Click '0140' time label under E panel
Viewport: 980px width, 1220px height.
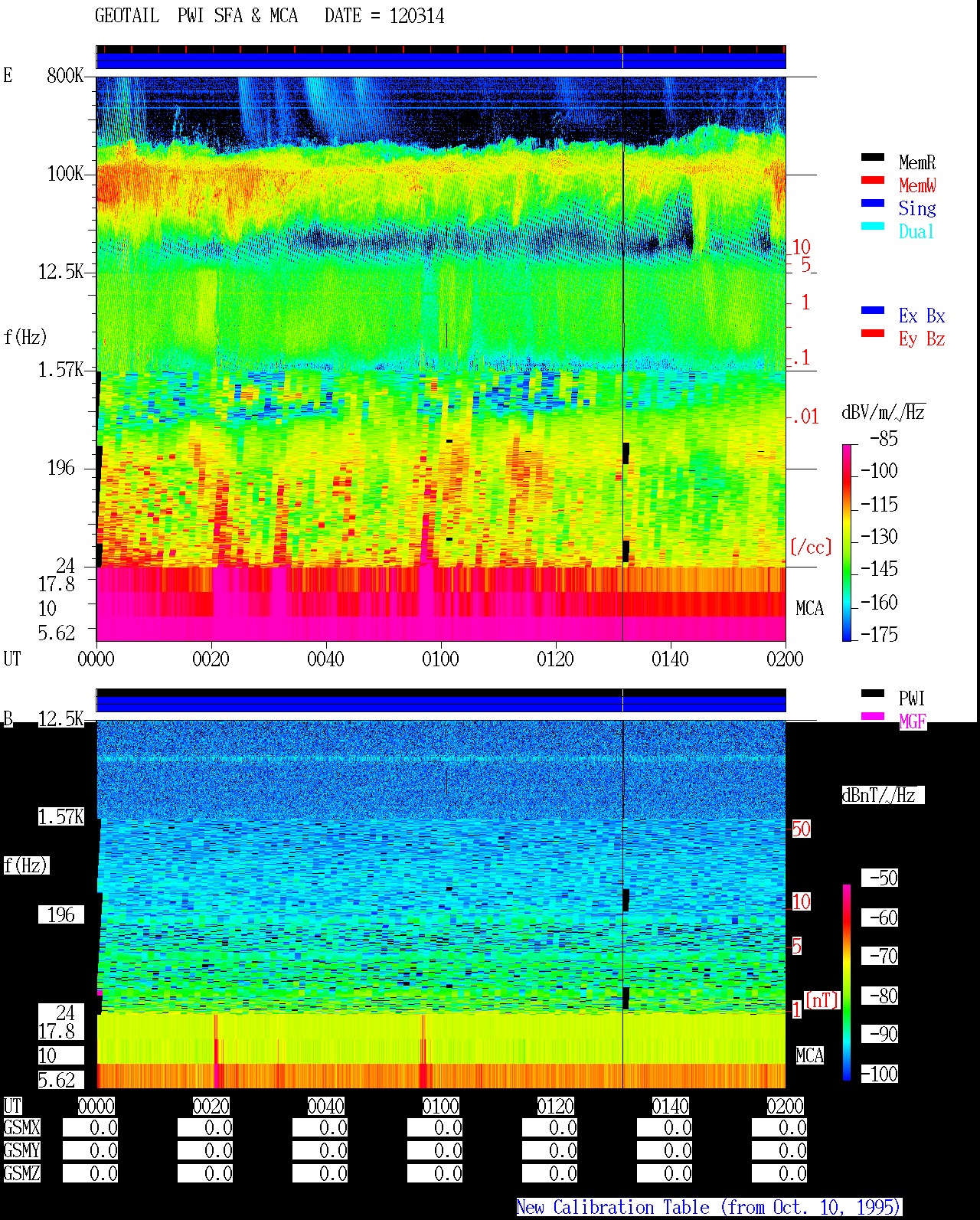click(x=670, y=659)
